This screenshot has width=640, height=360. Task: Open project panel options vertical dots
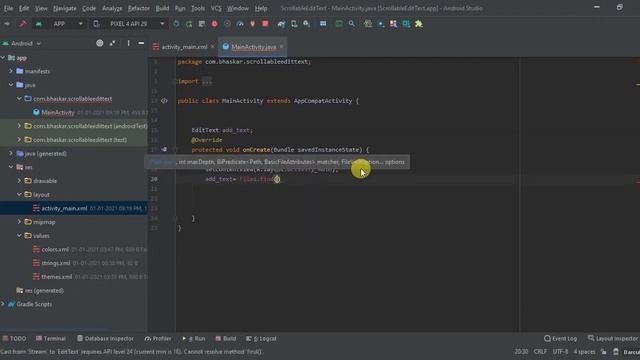[x=128, y=43]
